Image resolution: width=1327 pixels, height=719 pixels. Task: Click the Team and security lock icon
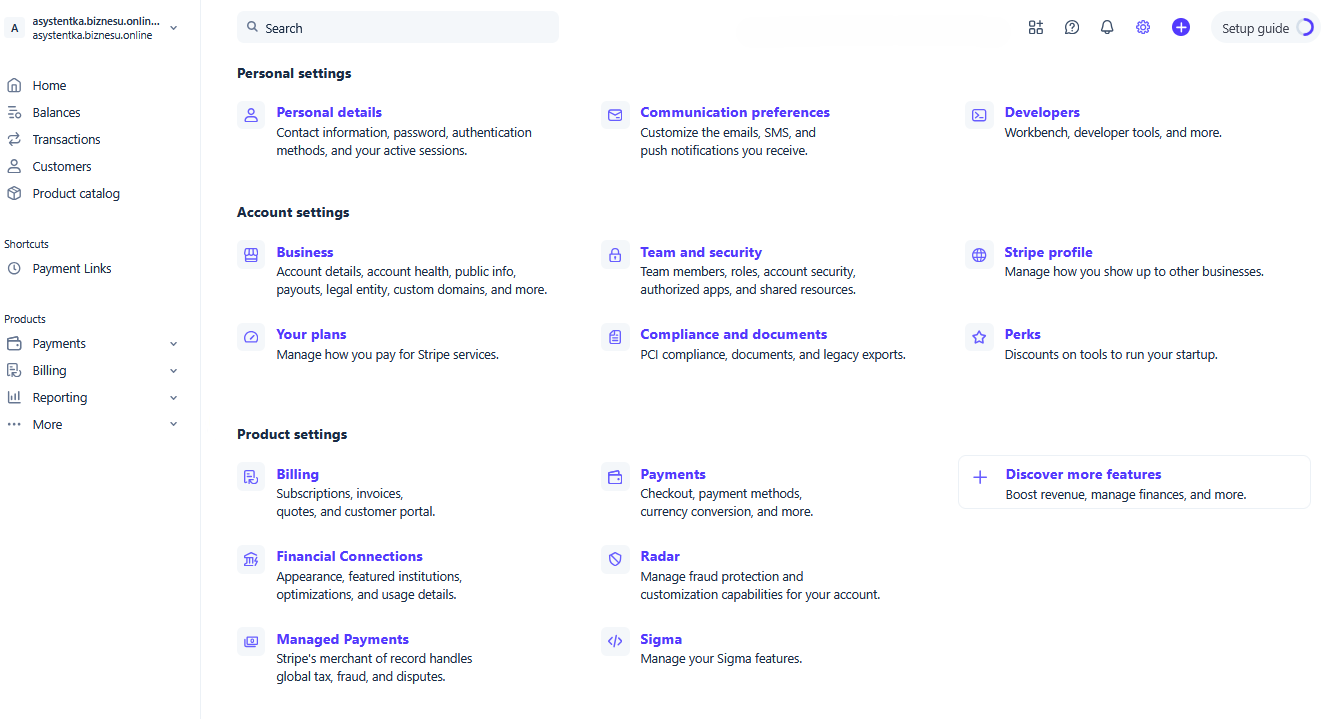[x=615, y=254]
